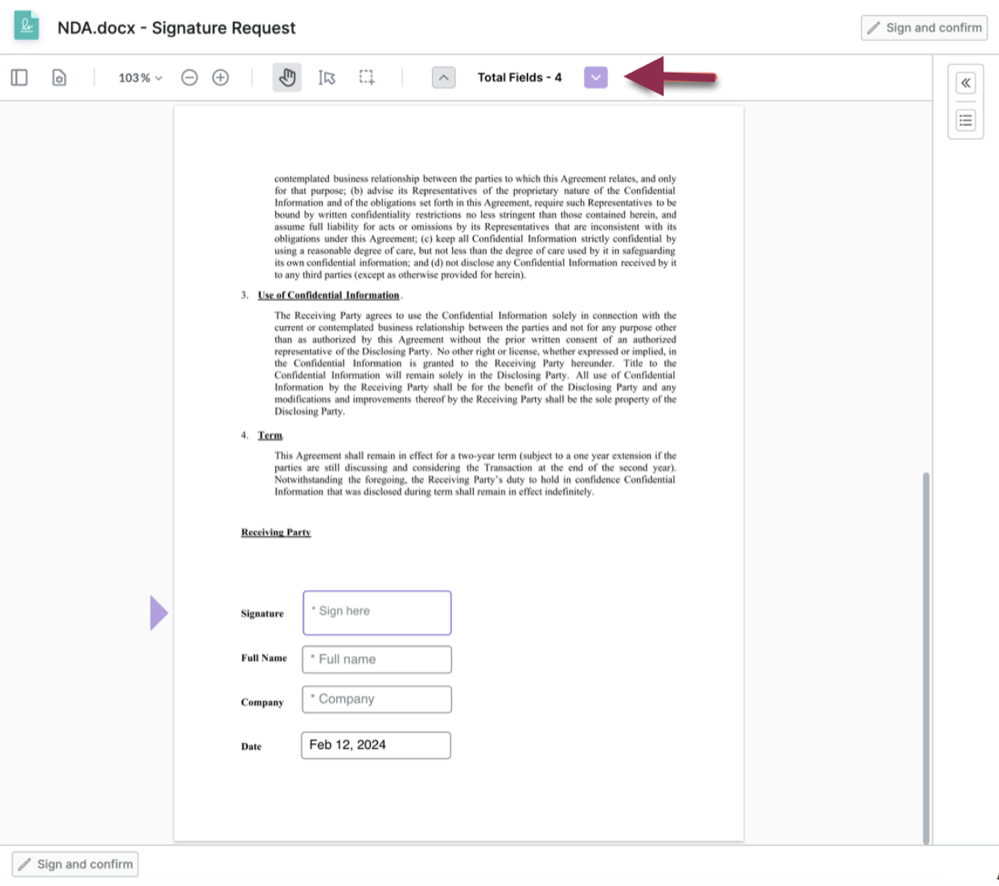Select the text selection tool
Image resolution: width=999 pixels, height=886 pixels.
326,76
